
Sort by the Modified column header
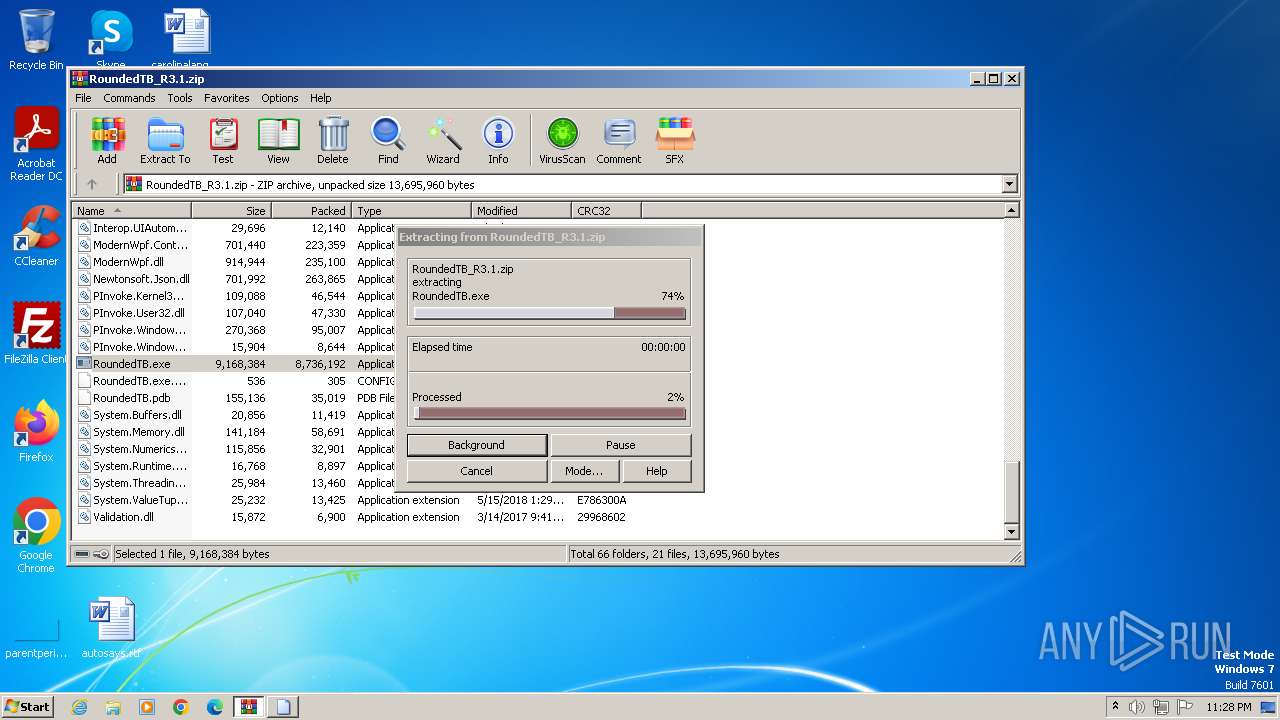coord(521,211)
